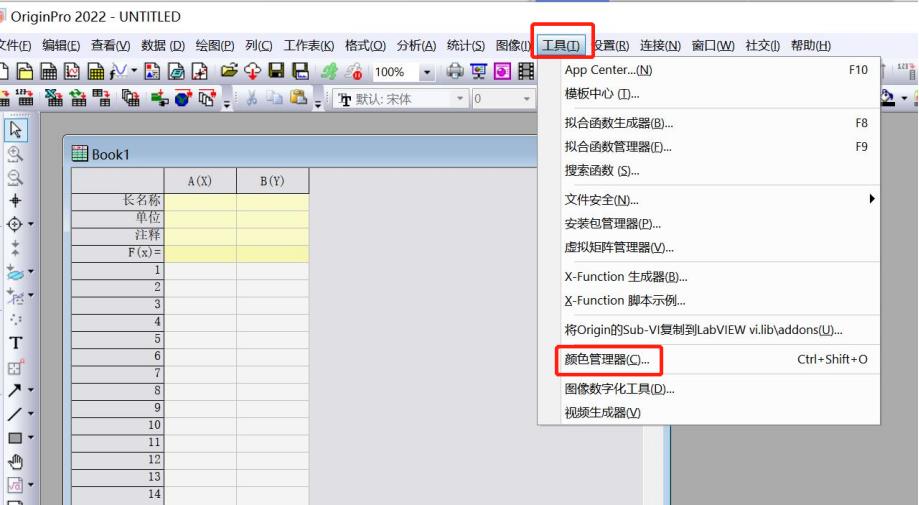The height and width of the screenshot is (505, 919).
Task: Open the 帮助(H) menu
Action: click(x=811, y=46)
